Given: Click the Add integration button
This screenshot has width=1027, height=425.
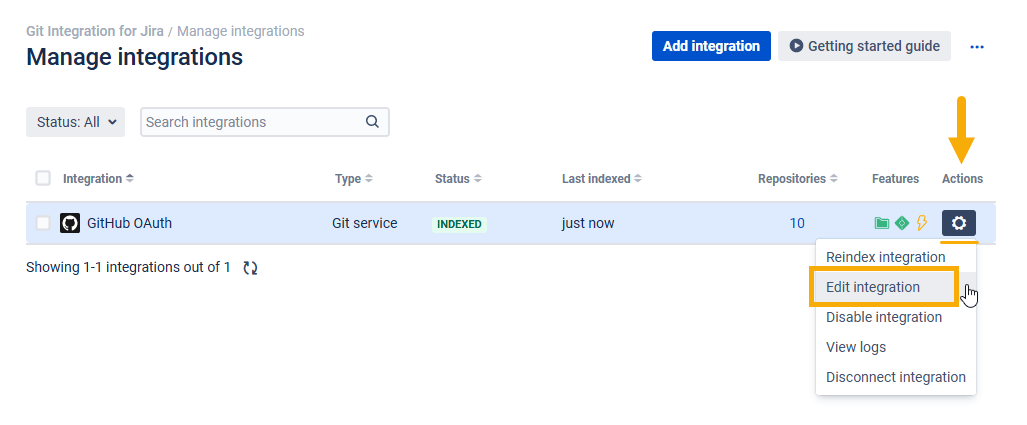Looking at the screenshot, I should click(x=711, y=46).
